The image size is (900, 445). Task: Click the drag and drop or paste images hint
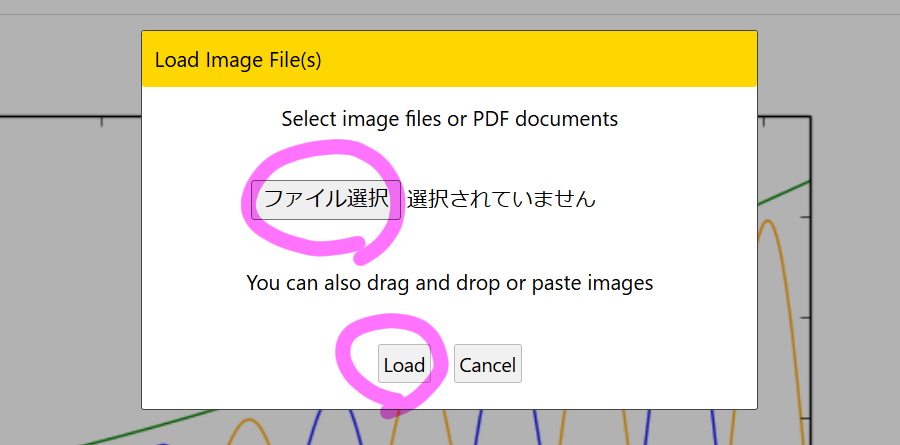449,283
